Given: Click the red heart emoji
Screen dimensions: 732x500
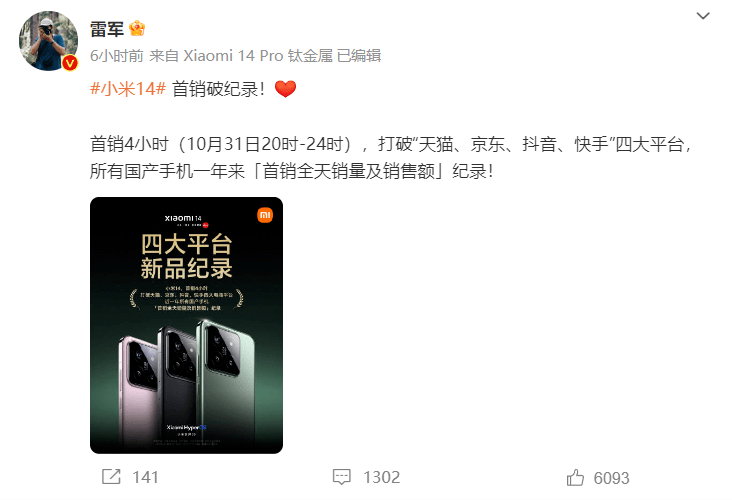Looking at the screenshot, I should point(285,89).
